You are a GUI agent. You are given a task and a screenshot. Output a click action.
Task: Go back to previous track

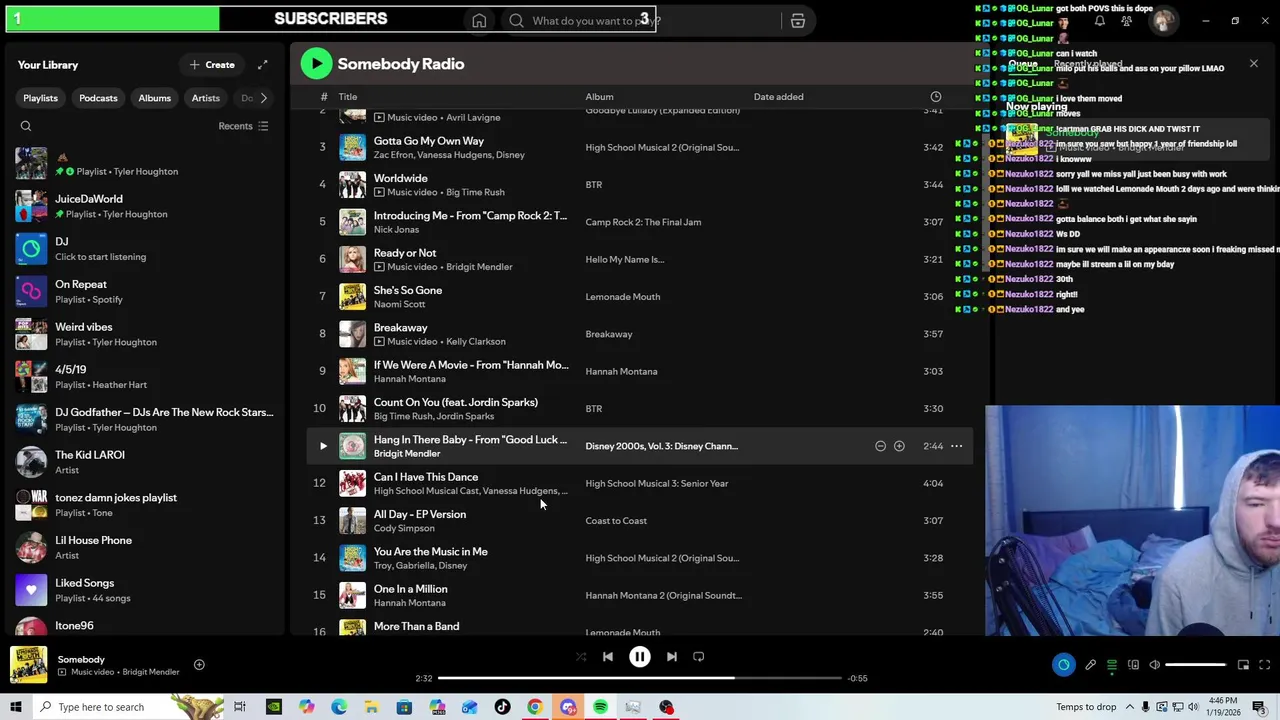tap(608, 657)
